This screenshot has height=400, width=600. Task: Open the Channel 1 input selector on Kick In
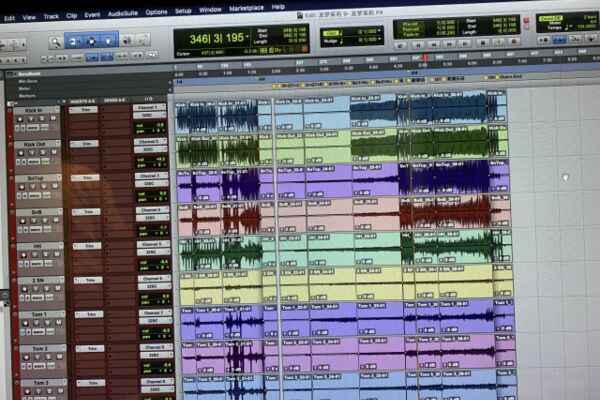pyautogui.click(x=149, y=107)
